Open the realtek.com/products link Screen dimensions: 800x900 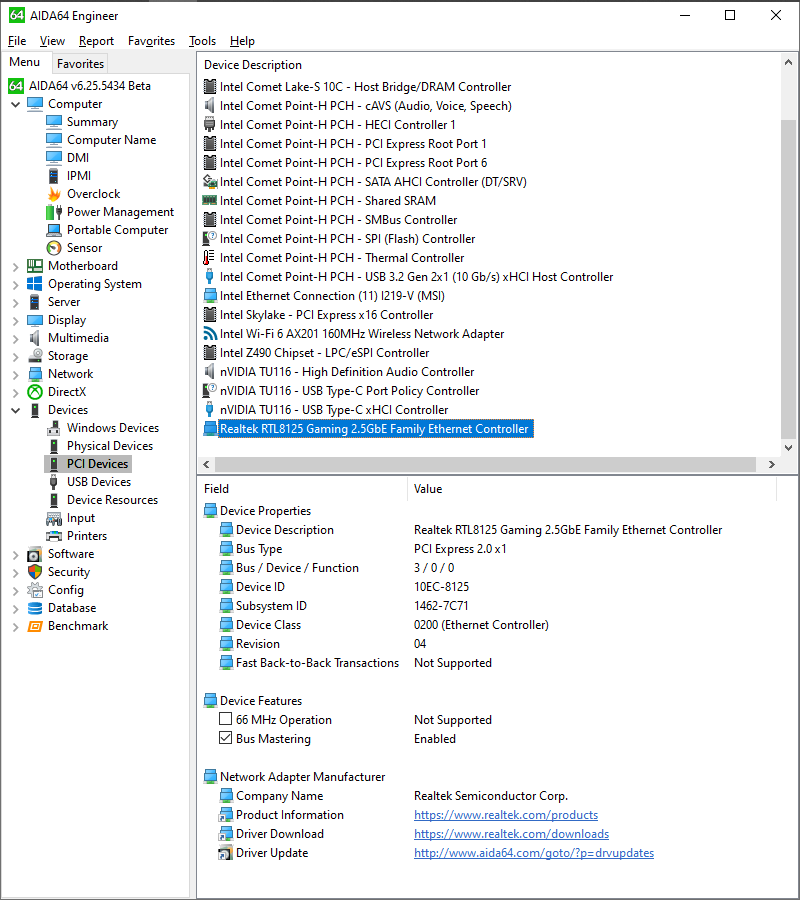(506, 815)
